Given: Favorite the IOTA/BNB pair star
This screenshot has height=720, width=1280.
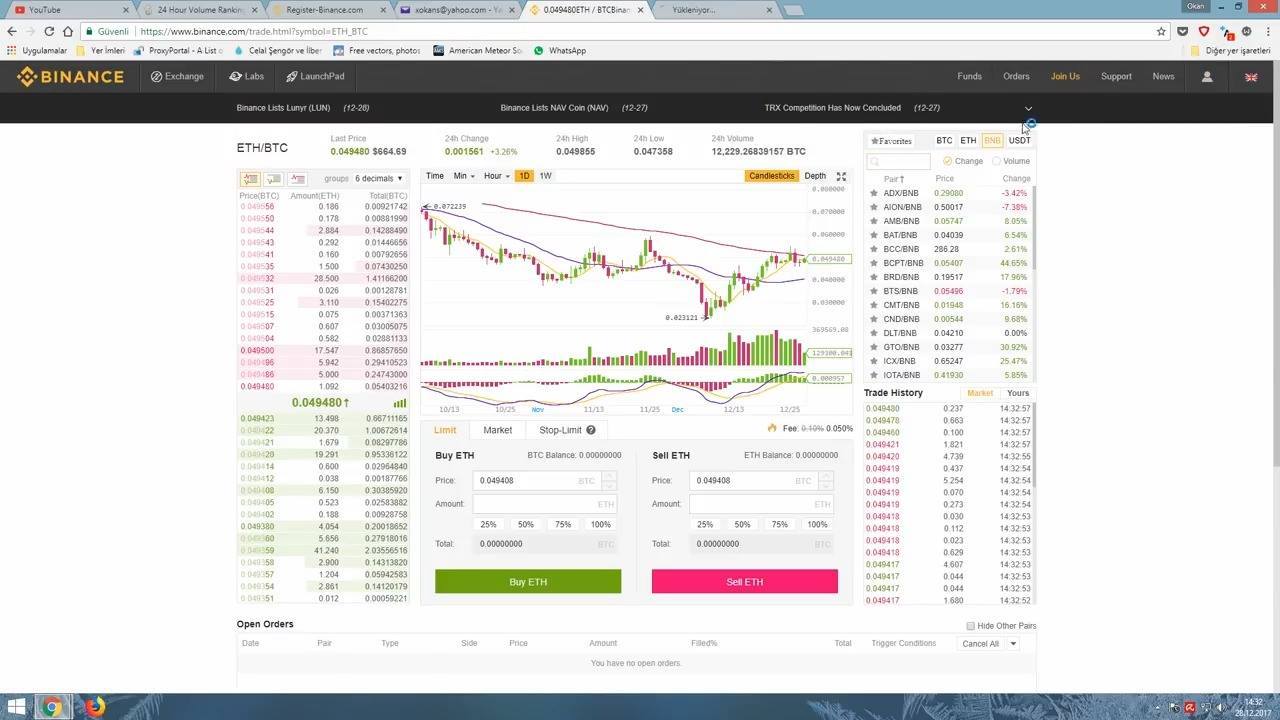Looking at the screenshot, I should coord(873,375).
